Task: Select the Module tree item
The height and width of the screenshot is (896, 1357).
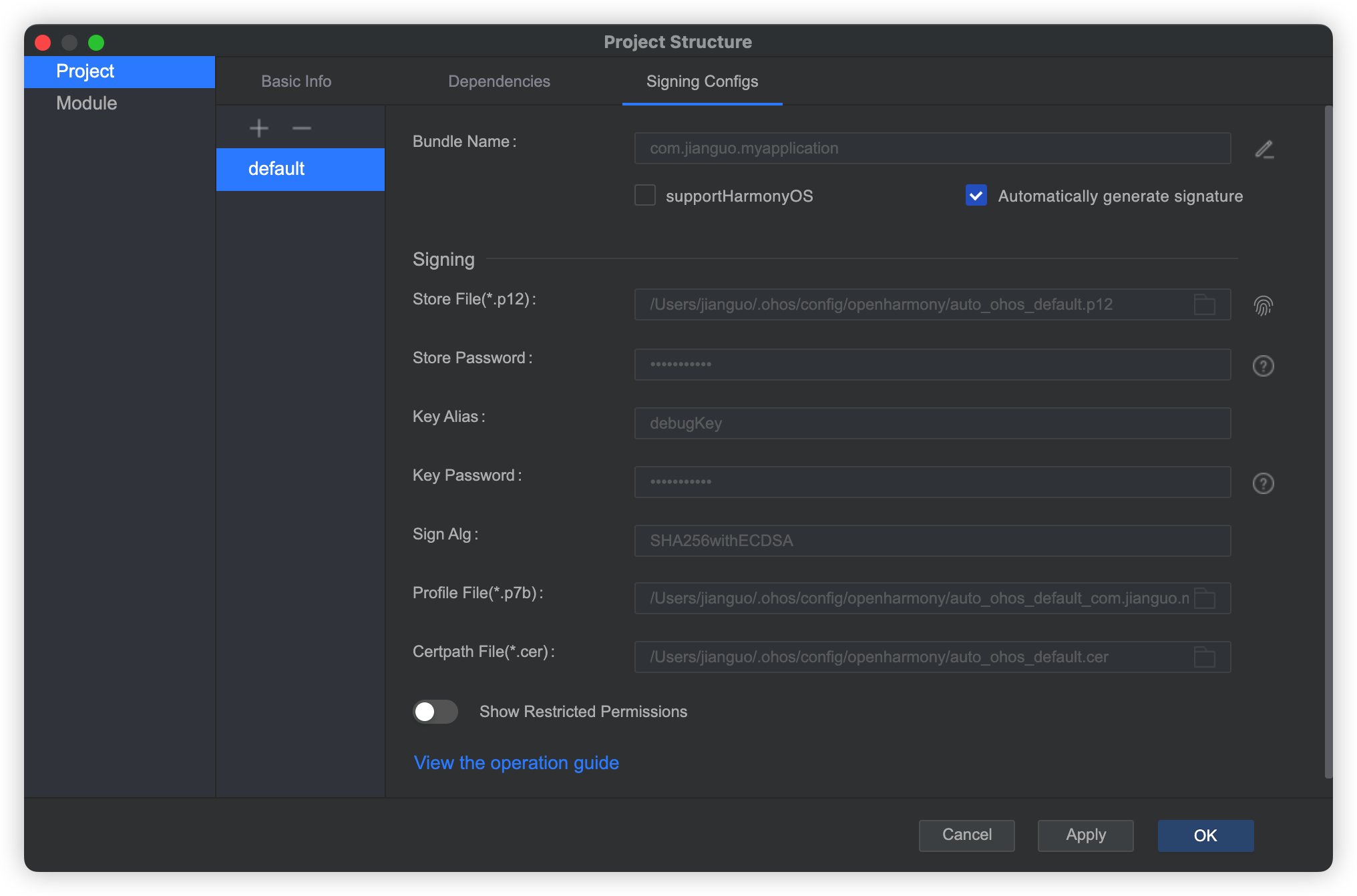Action: (87, 103)
